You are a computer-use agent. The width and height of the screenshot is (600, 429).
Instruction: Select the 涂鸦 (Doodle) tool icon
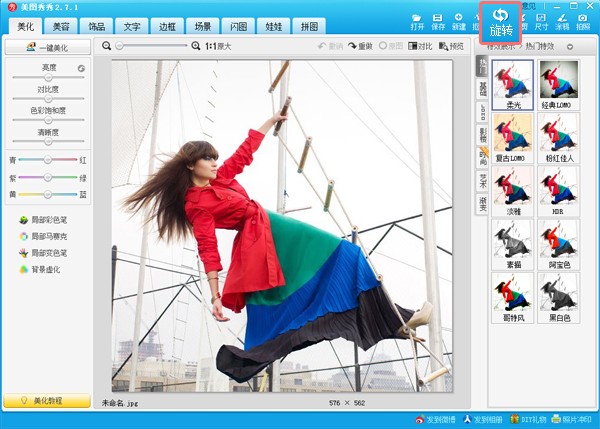coord(562,21)
